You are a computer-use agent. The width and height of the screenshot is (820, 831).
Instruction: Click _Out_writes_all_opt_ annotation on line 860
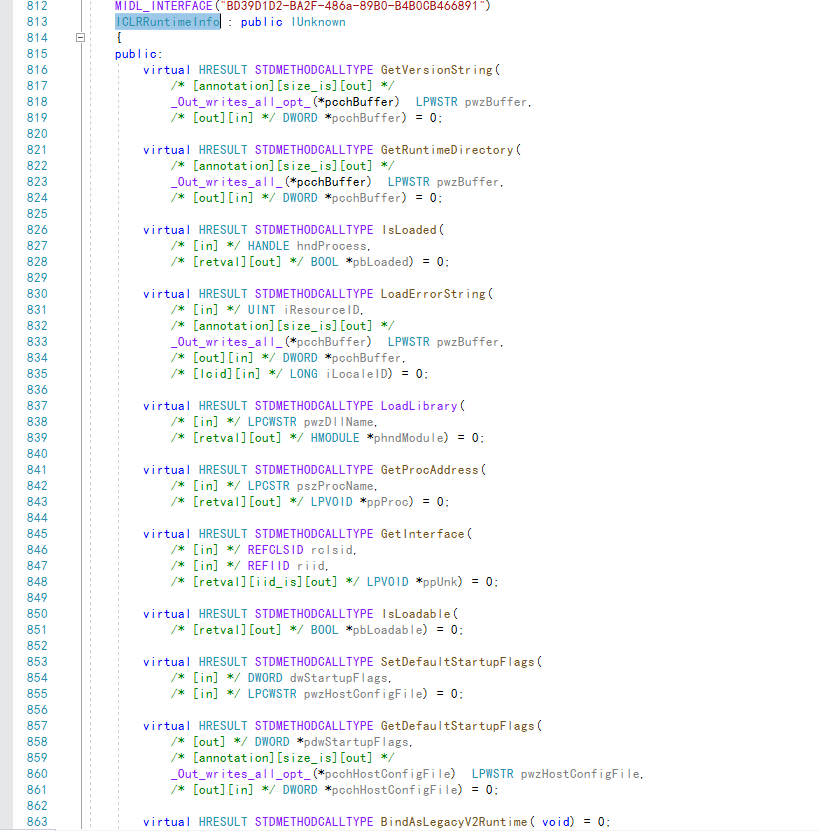241,774
